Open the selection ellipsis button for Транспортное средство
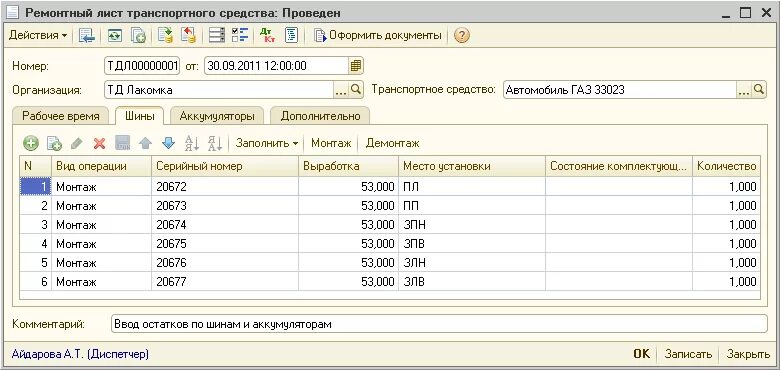 coord(743,90)
